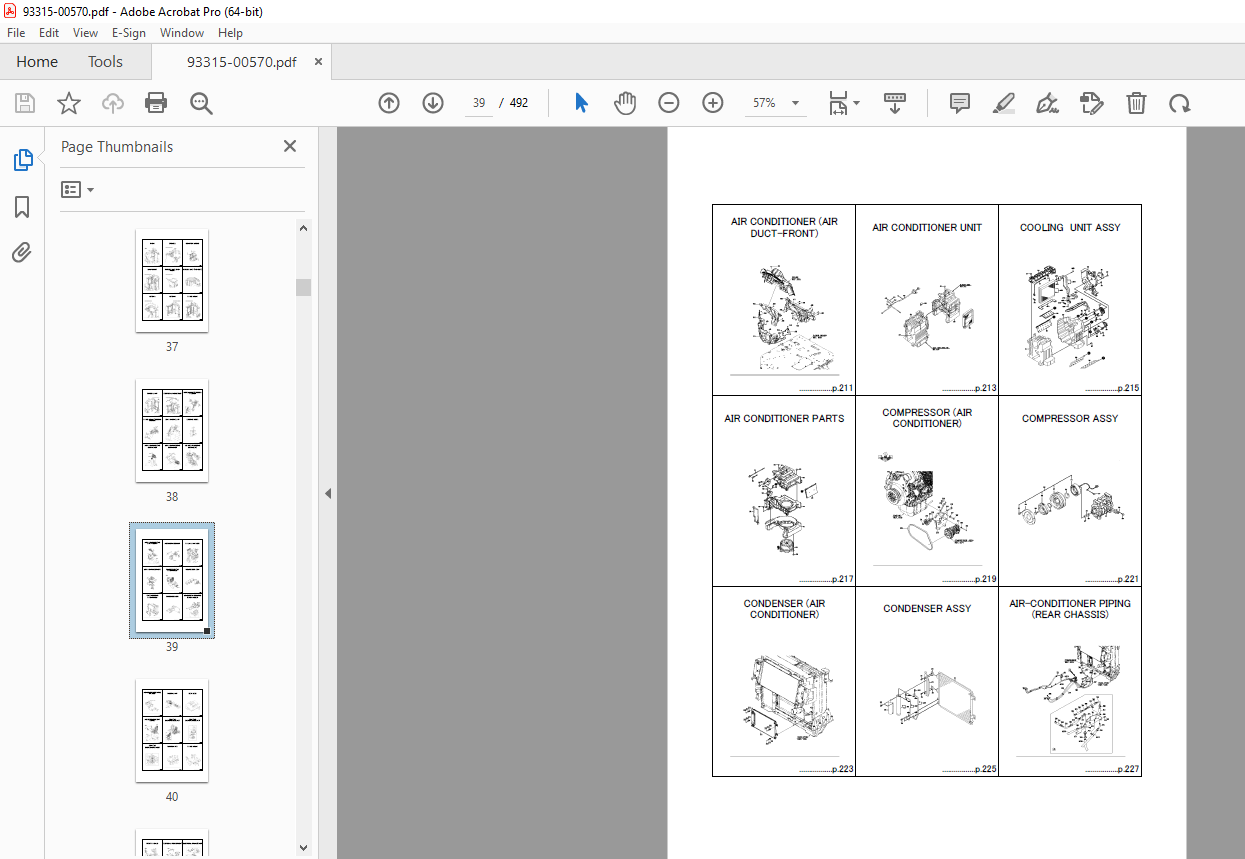Viewport: 1245px width, 859px height.
Task: Click the thumbnail scrollbar up arrow
Action: 303,228
